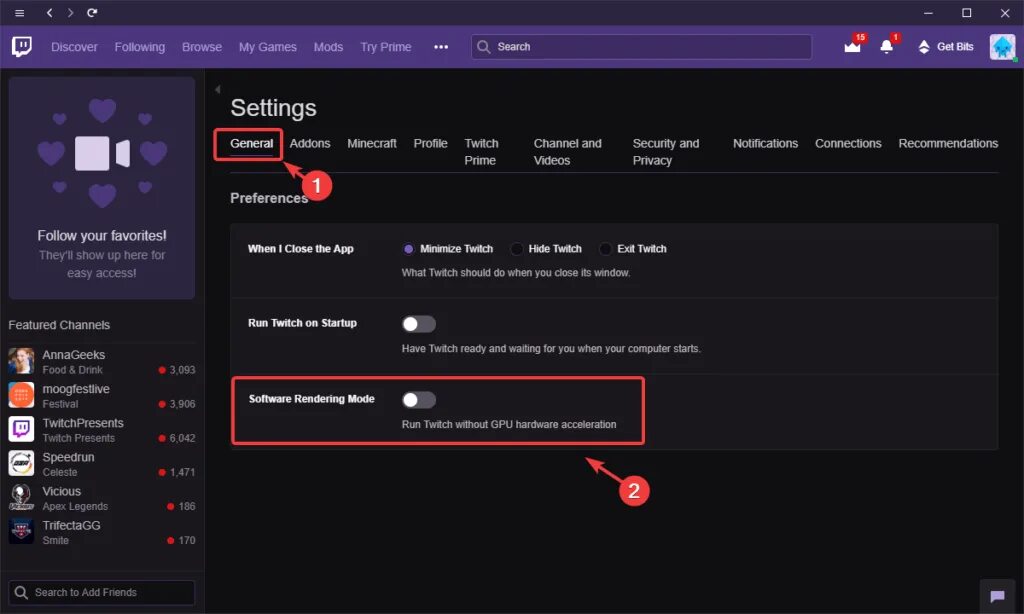
Task: Click the friends search magnifier icon
Action: (x=21, y=592)
